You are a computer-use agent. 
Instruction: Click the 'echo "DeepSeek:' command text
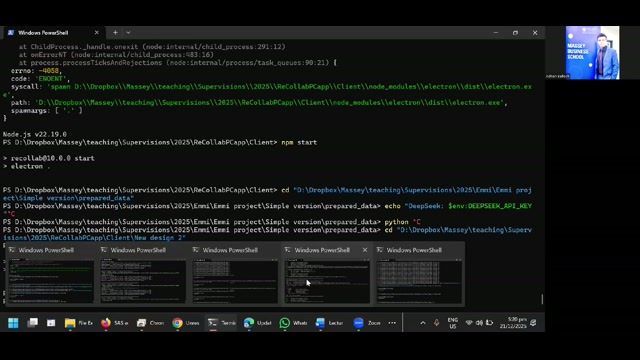tap(414, 206)
